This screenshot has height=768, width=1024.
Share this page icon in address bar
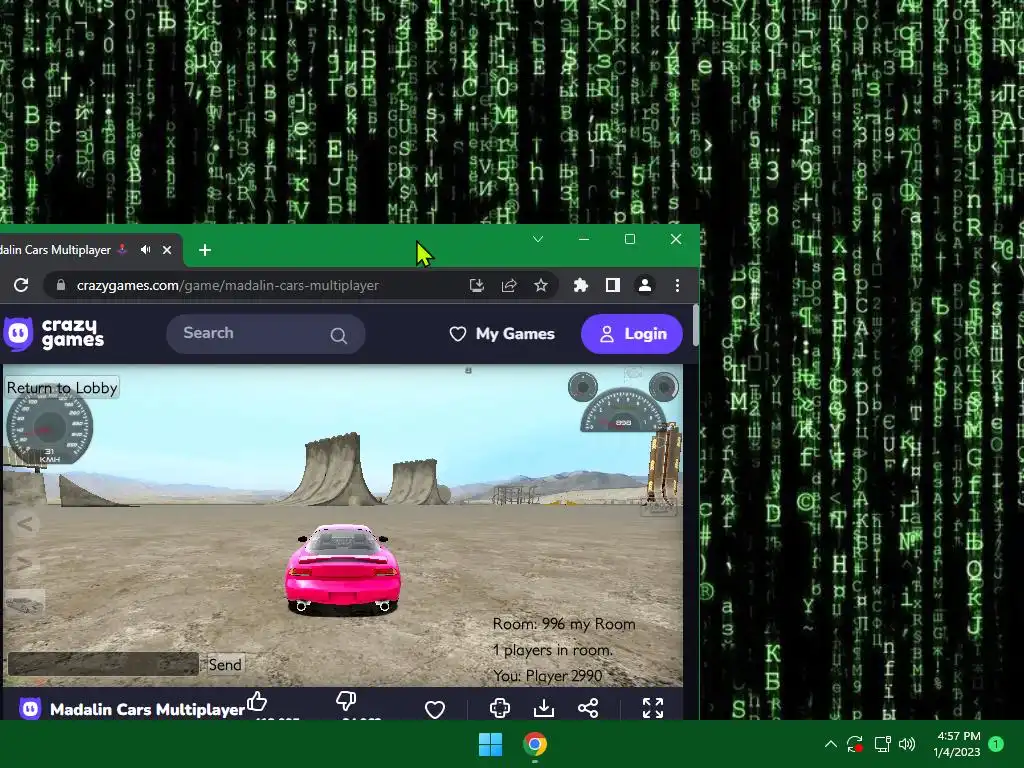point(509,285)
